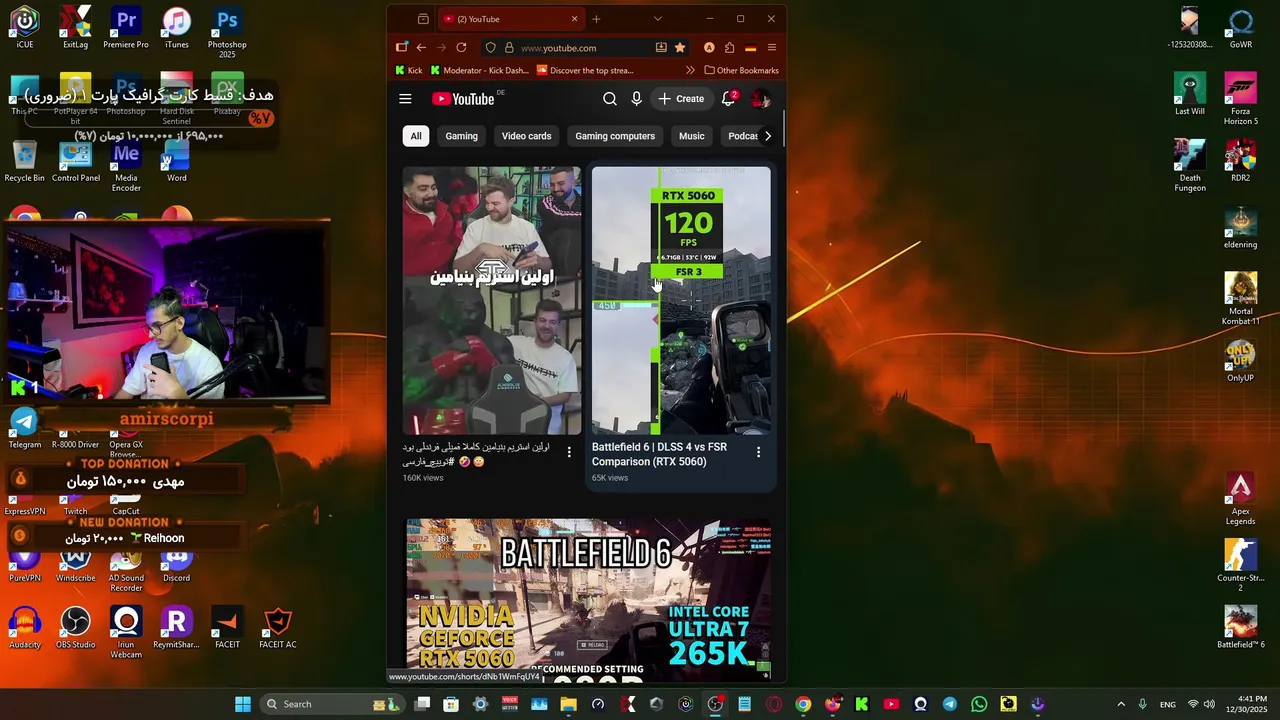Open the Discover the top streams bookmark
The width and height of the screenshot is (1280, 720).
click(x=585, y=70)
